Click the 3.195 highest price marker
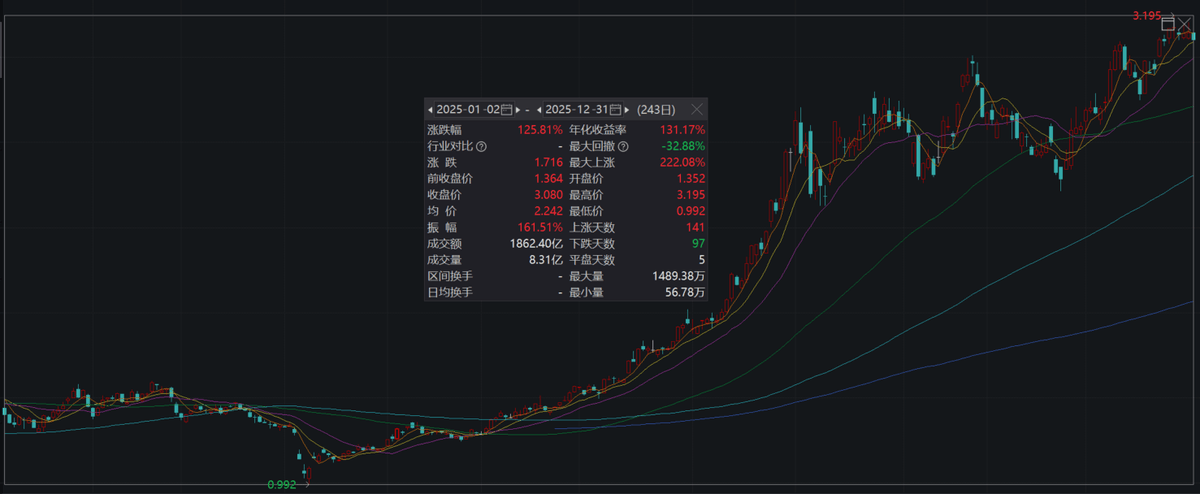The width and height of the screenshot is (1200, 494). point(1145,16)
